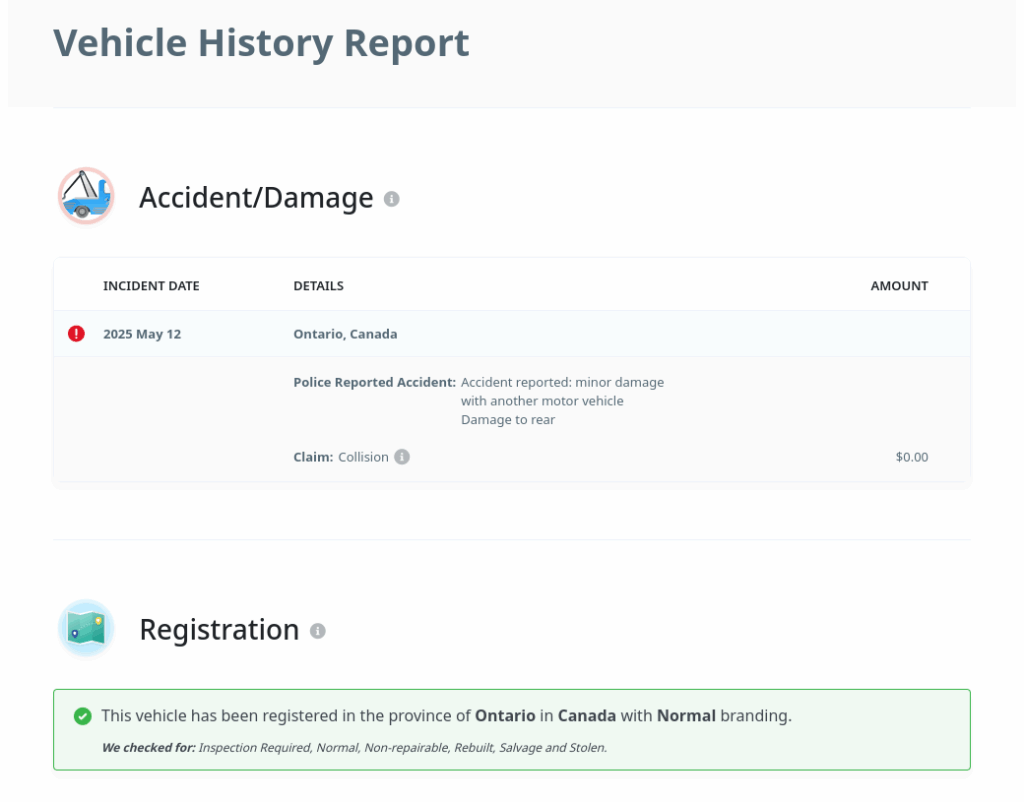Select the 2025 May 12 incident date

[142, 334]
